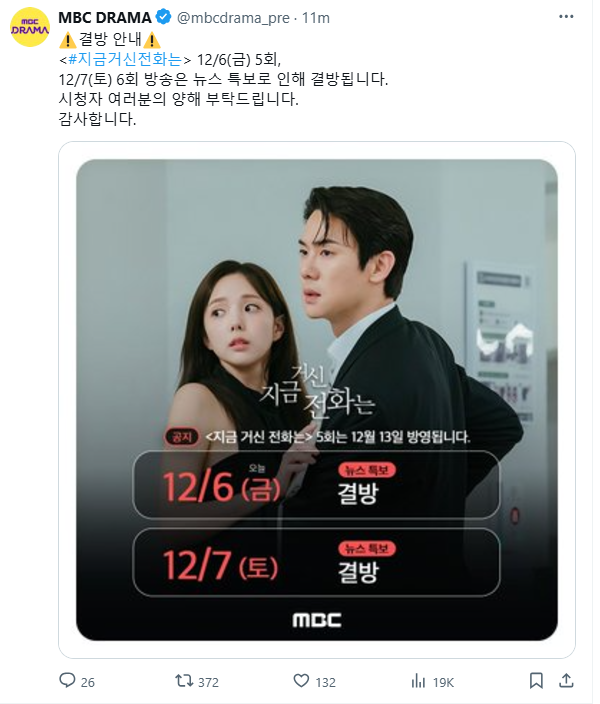Click the 19K views count
600x704 pixels.
click(x=443, y=682)
